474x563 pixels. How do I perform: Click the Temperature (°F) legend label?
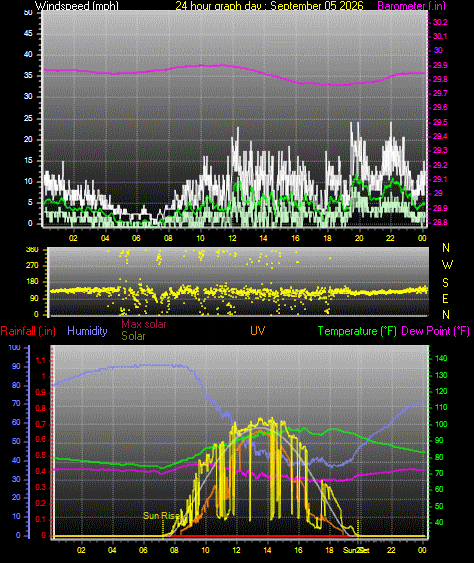357,331
